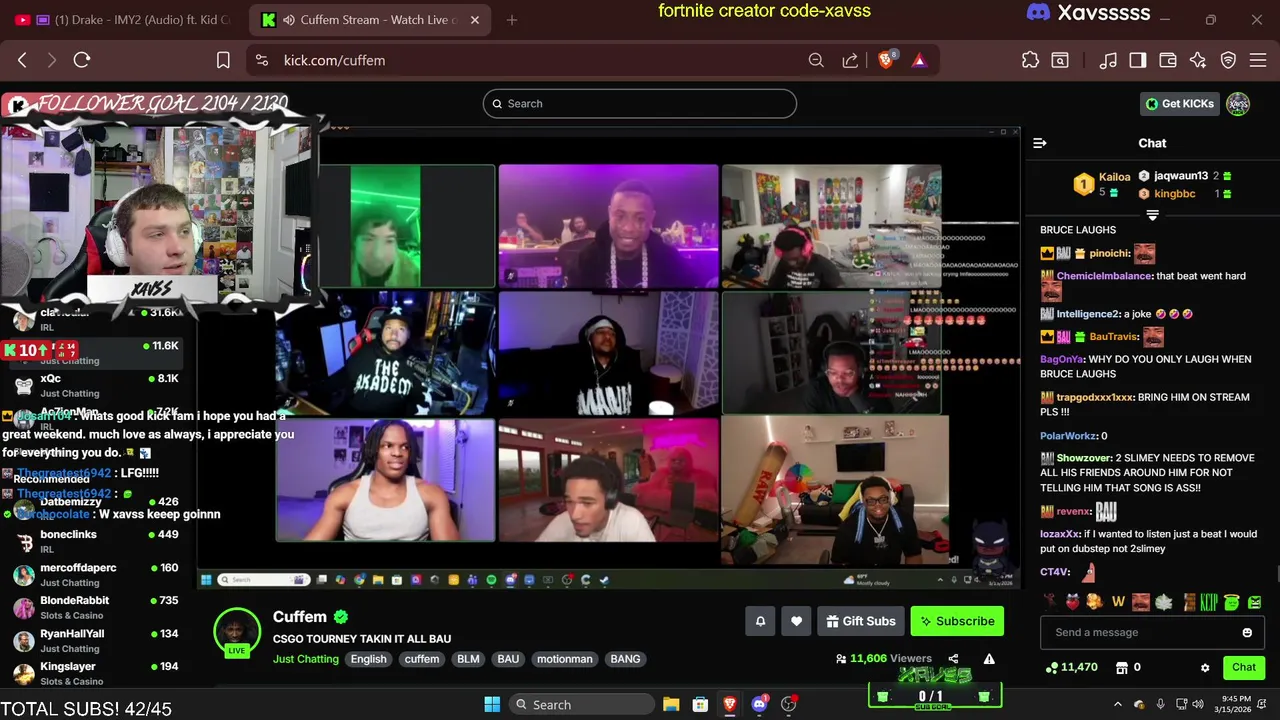
Task: Click jaqwaun13 in the leaderboard
Action: click(x=1181, y=176)
